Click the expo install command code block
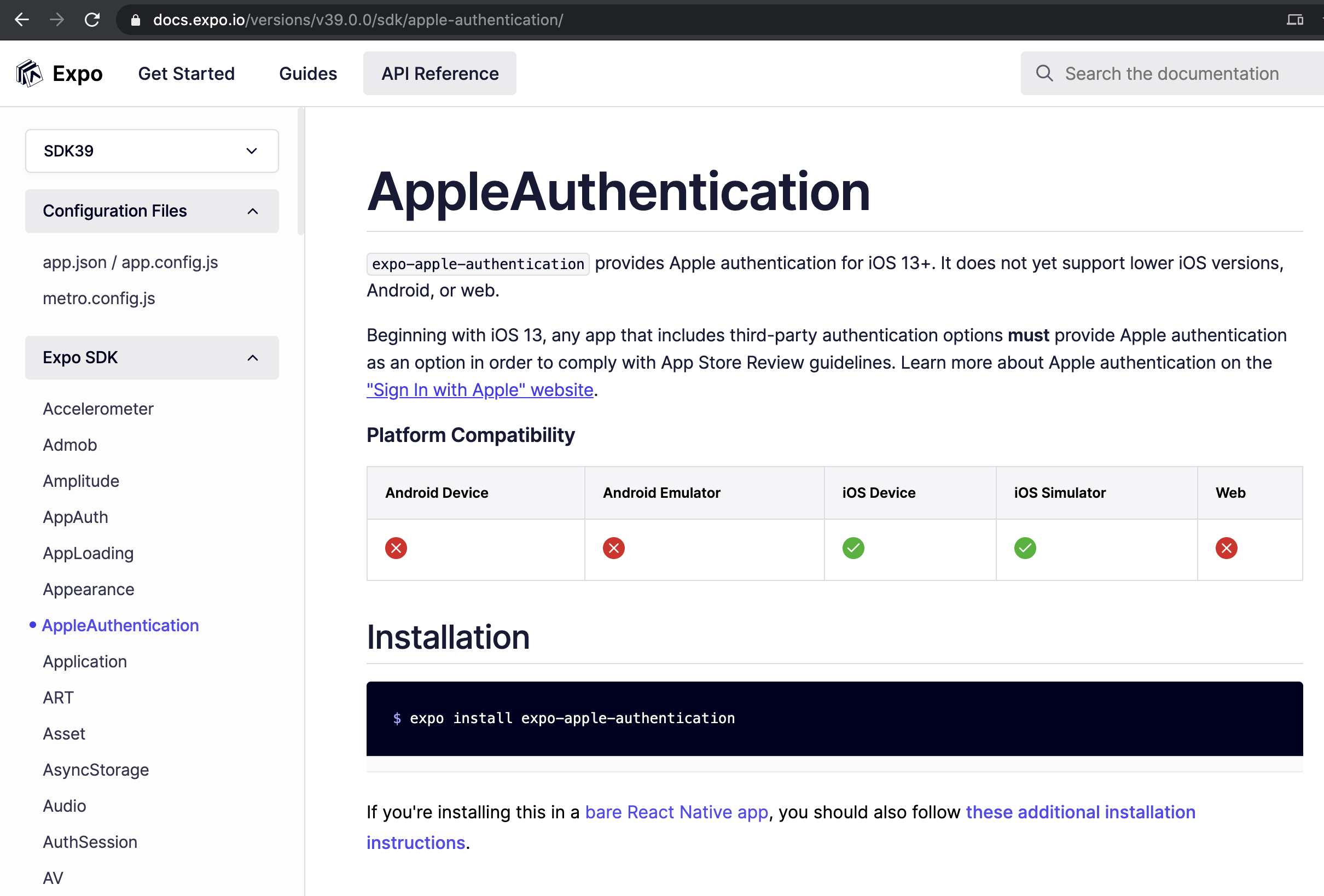Viewport: 1324px width, 896px height. (835, 718)
